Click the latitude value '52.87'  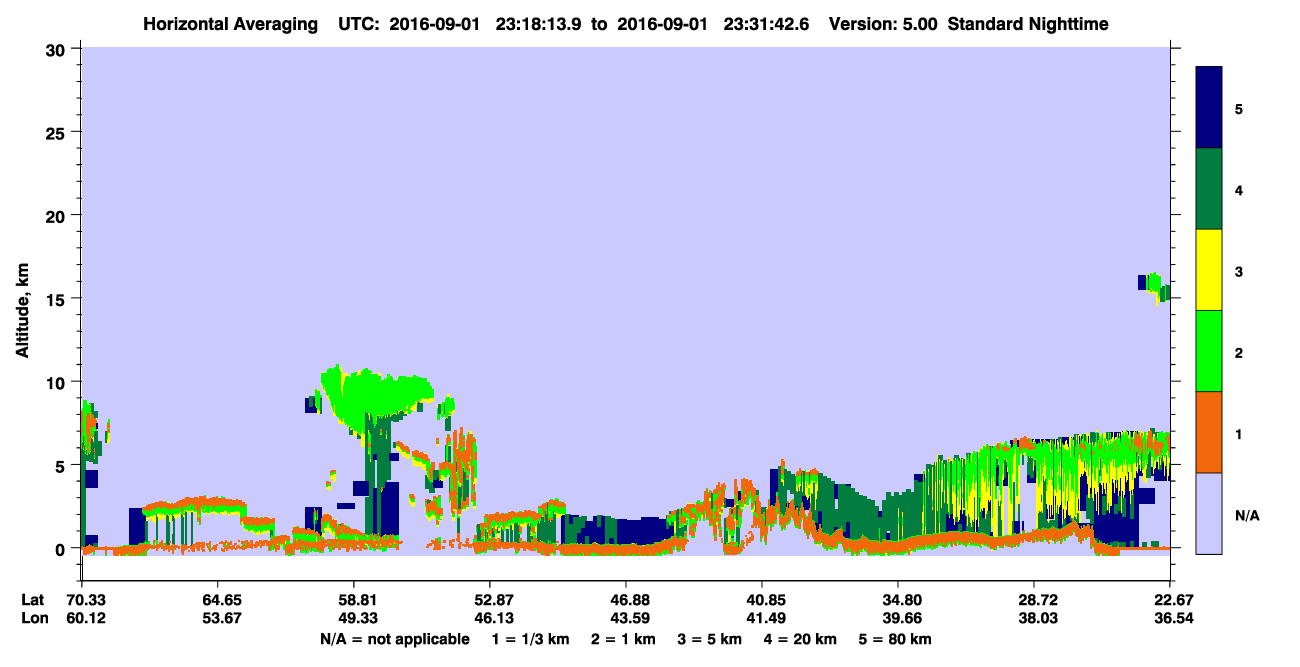(x=490, y=600)
